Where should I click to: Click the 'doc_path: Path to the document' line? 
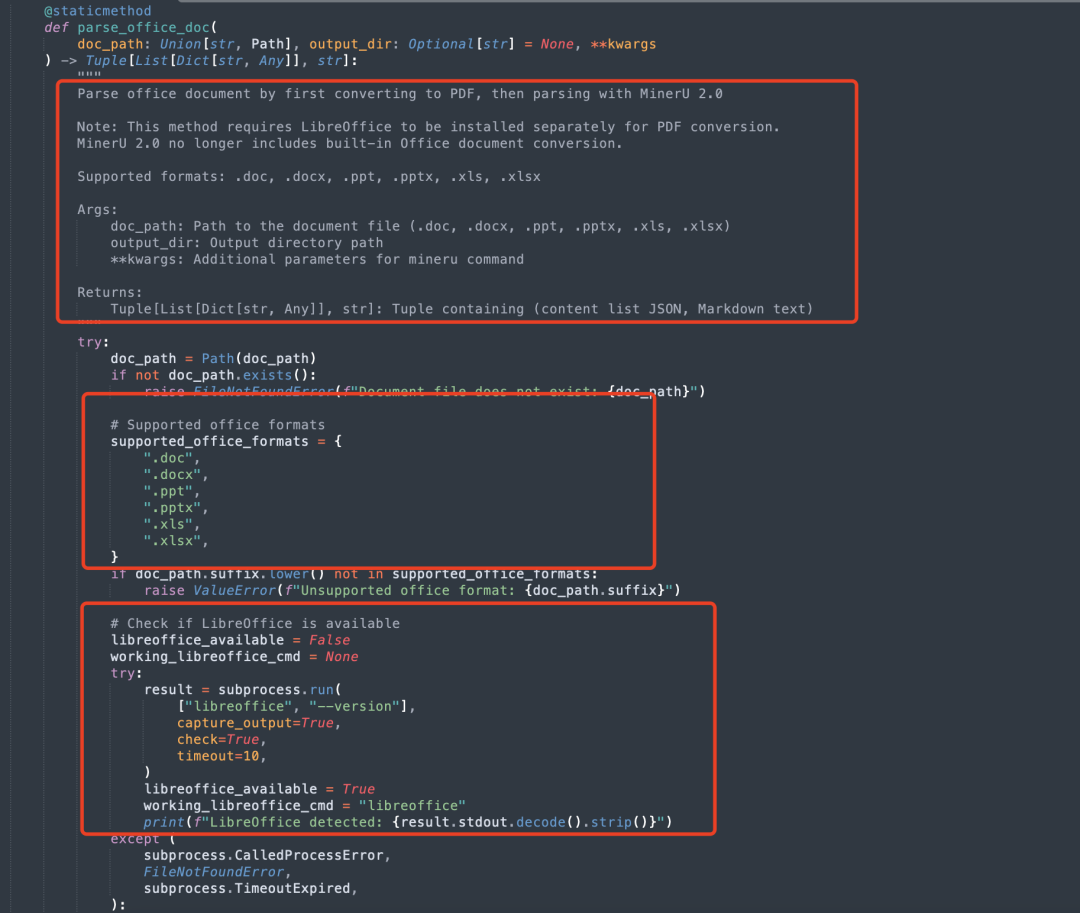click(x=420, y=226)
